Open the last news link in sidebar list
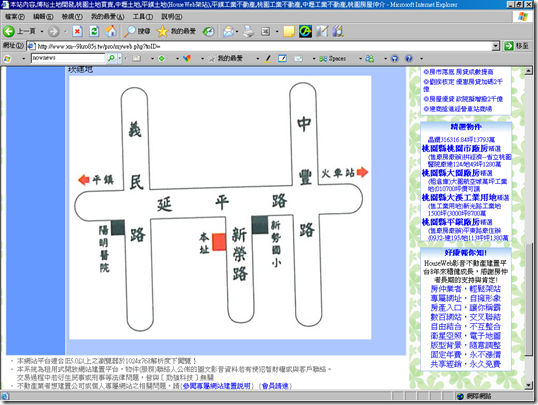The image size is (538, 405). click(x=458, y=109)
